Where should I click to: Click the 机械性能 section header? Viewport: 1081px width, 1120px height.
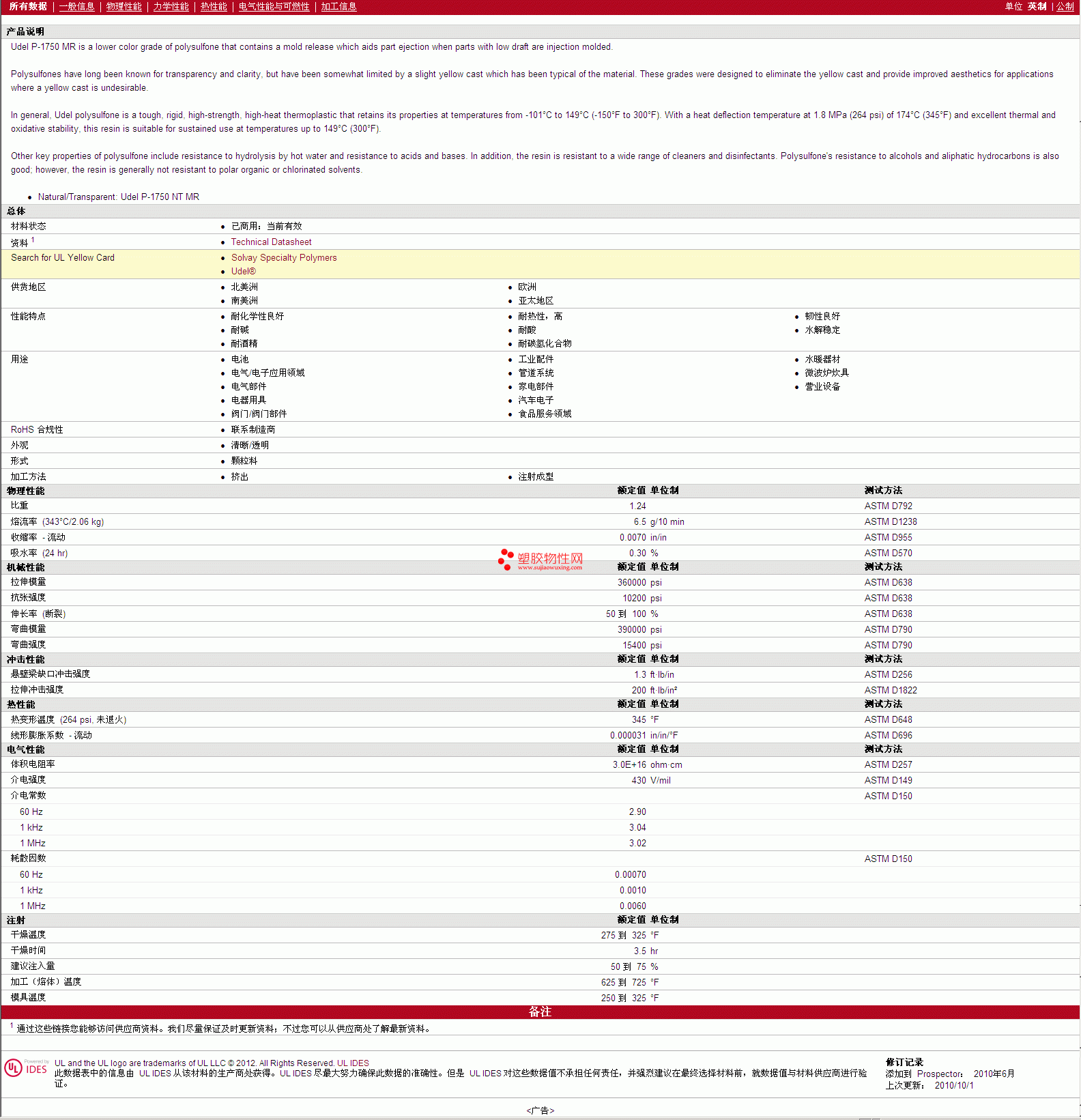pos(25,568)
